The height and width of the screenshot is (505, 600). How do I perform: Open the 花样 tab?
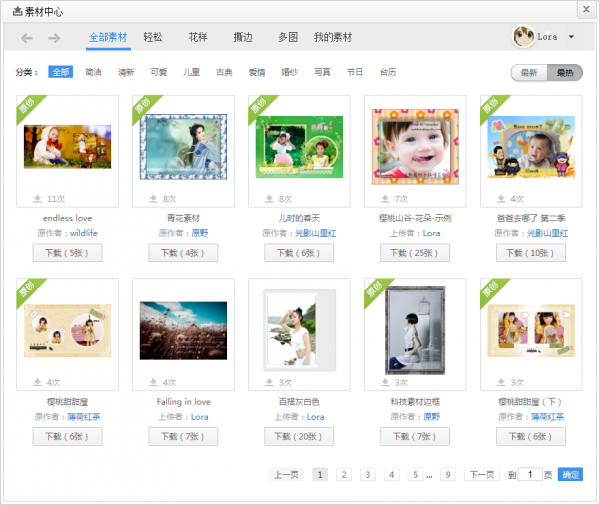[x=198, y=37]
